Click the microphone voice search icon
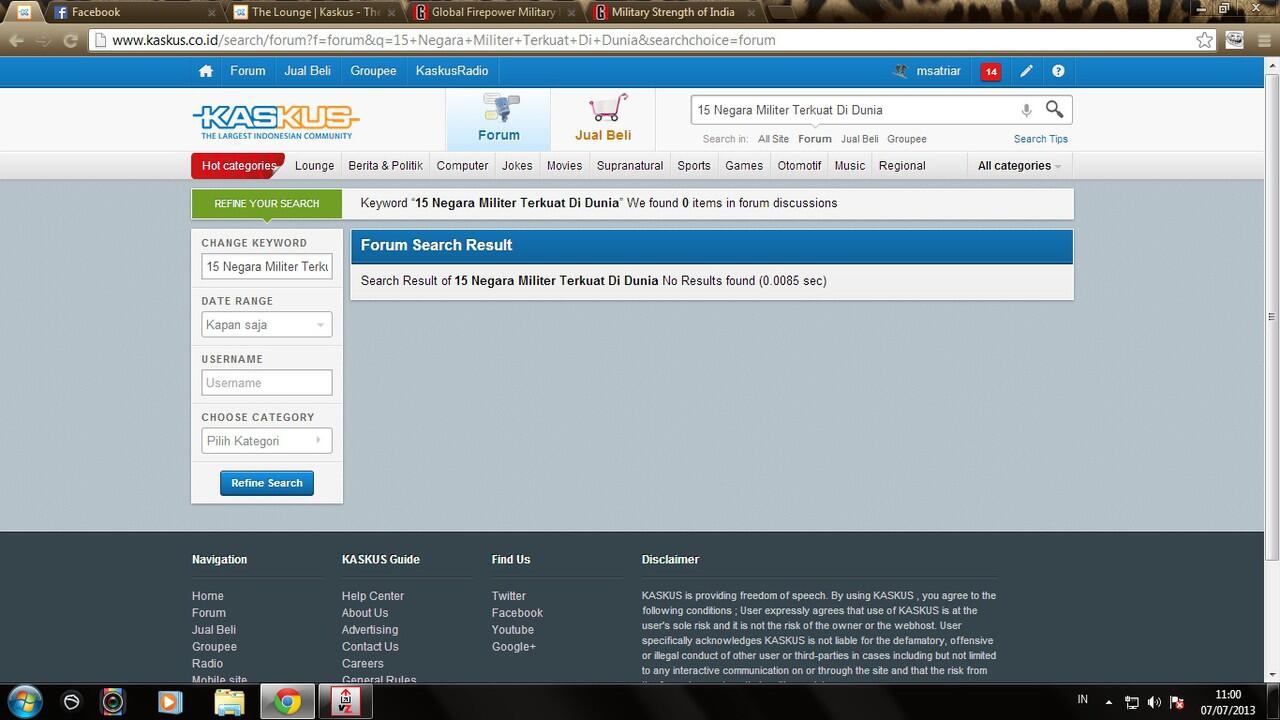1280x720 pixels. click(1026, 110)
